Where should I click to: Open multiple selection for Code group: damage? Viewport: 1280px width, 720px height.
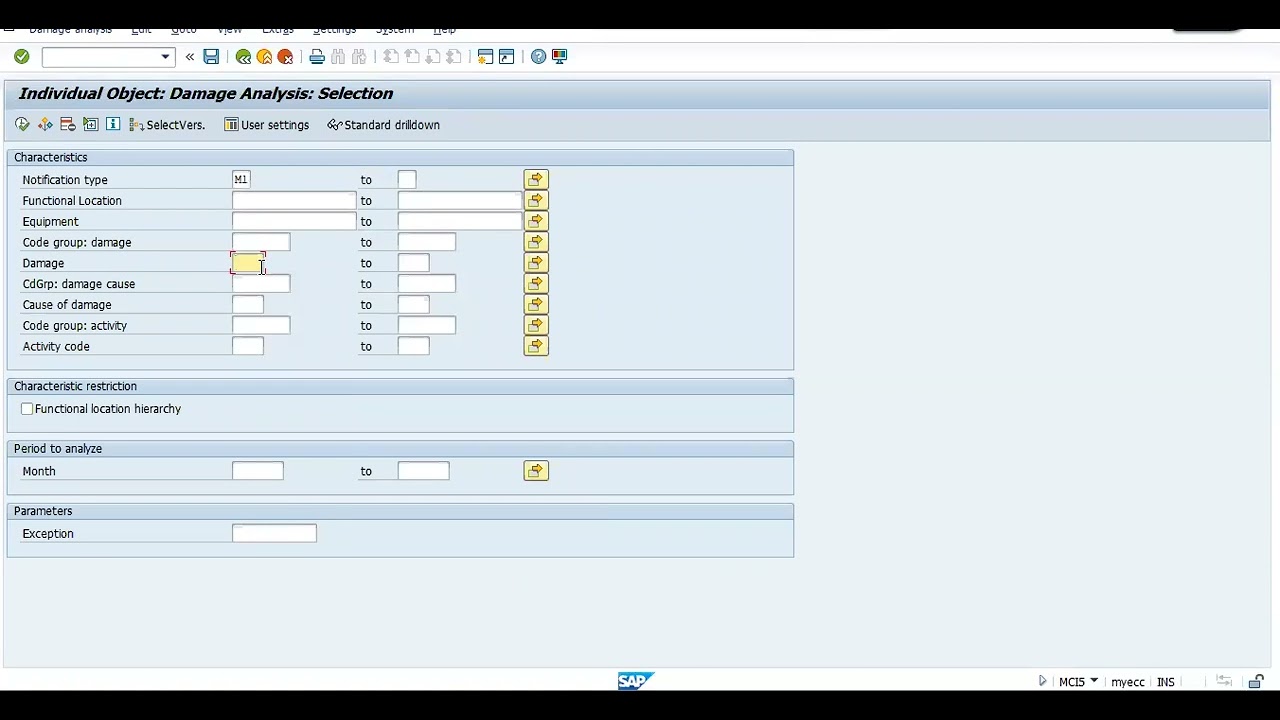pos(536,242)
